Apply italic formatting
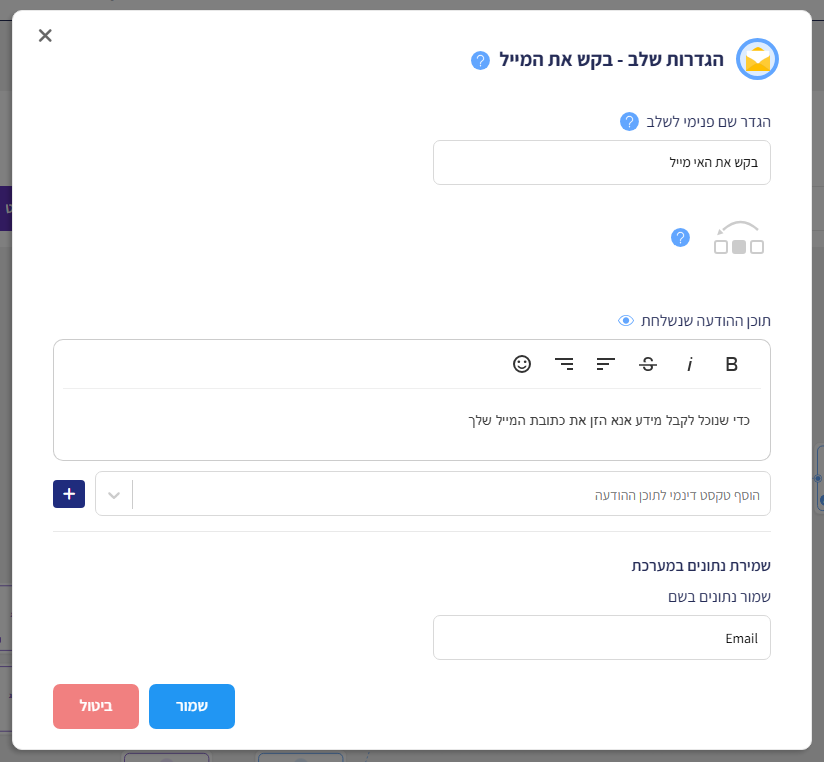Image resolution: width=824 pixels, height=762 pixels. pos(689,364)
